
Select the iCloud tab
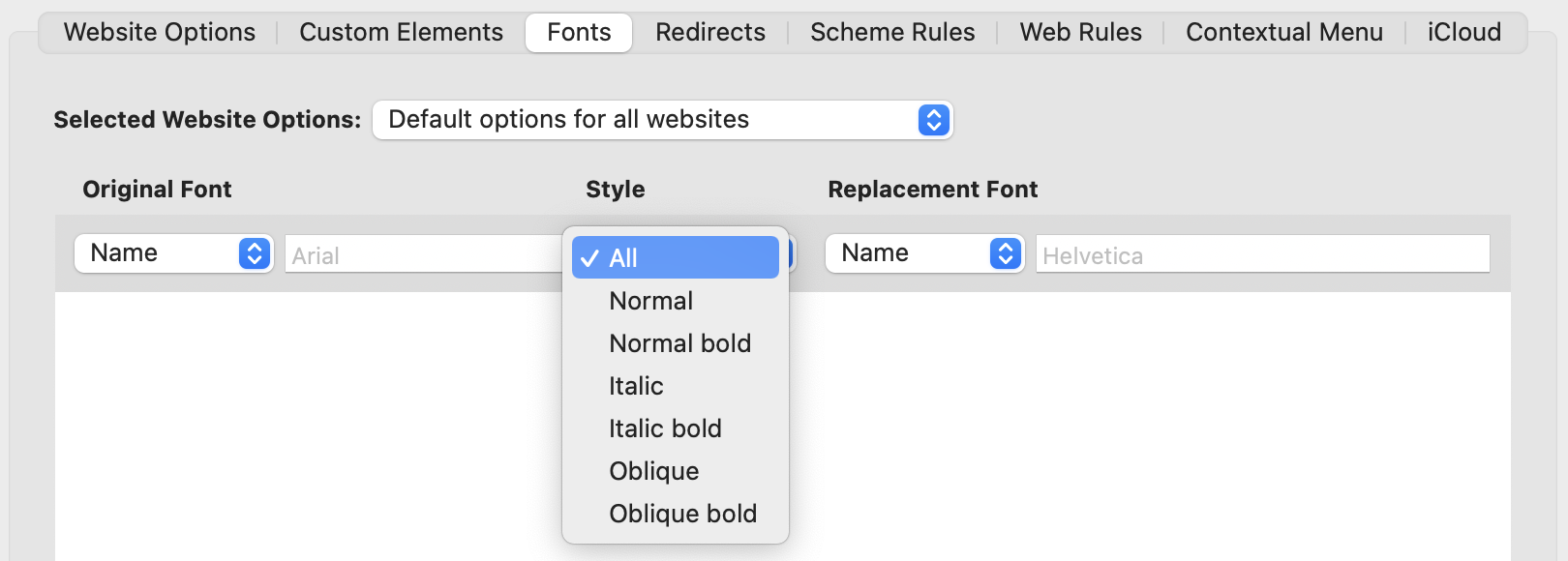point(1463,33)
